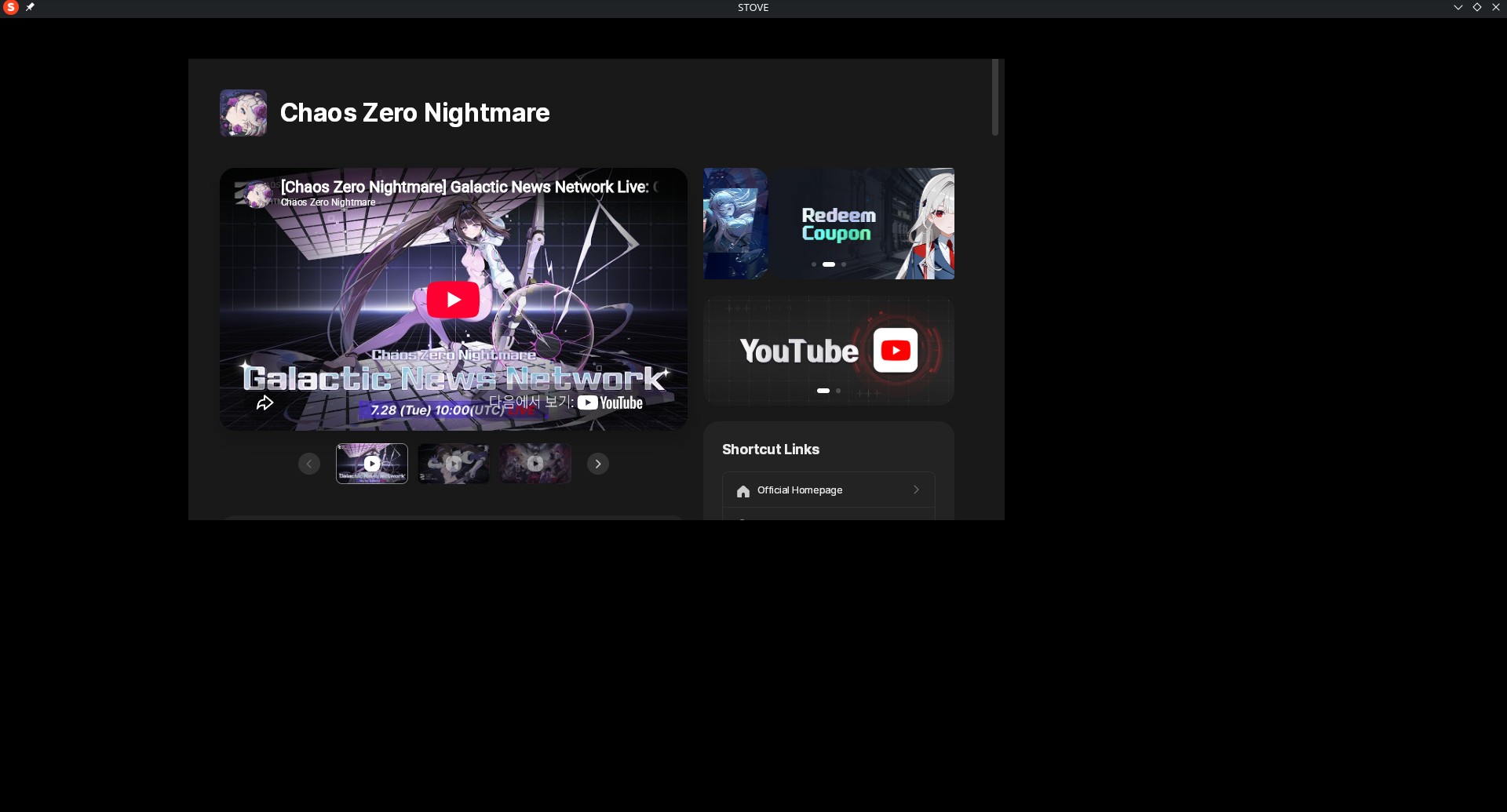1507x812 pixels.
Task: Click the channel avatar on the video
Action: tap(257, 194)
